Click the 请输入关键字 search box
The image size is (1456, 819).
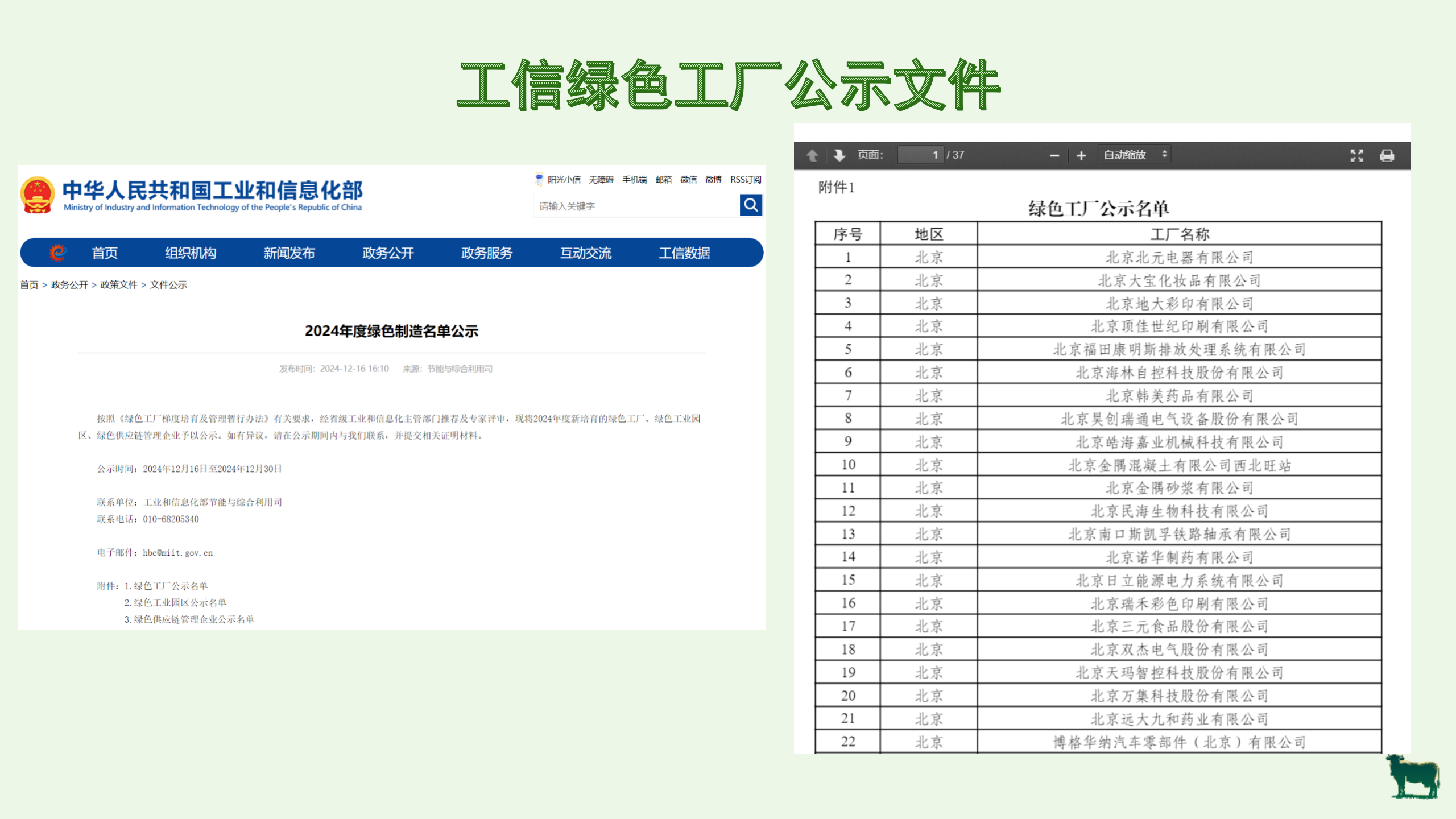point(636,206)
